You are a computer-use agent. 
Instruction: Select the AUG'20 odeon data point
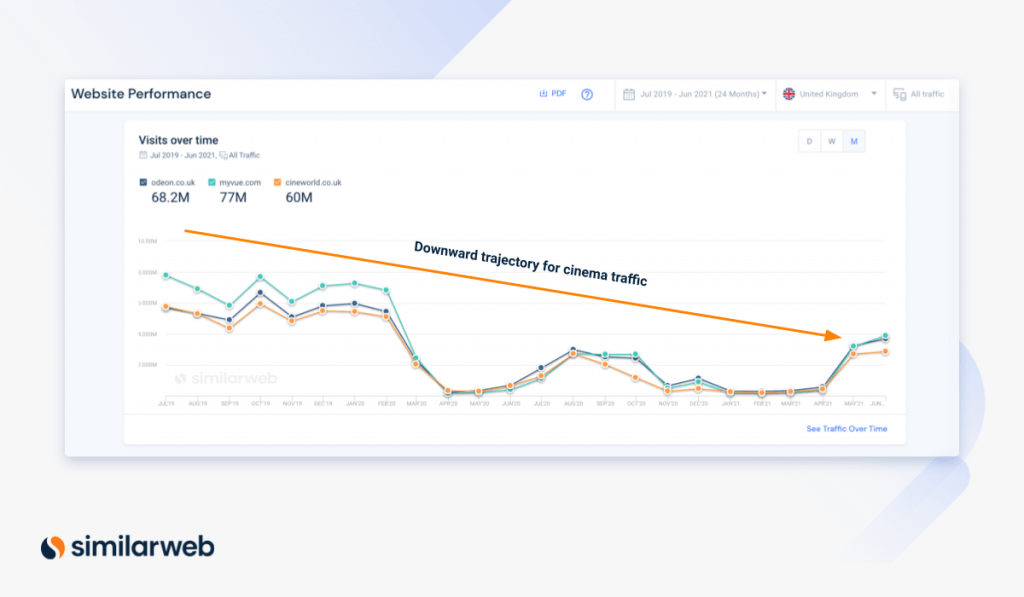pos(573,350)
